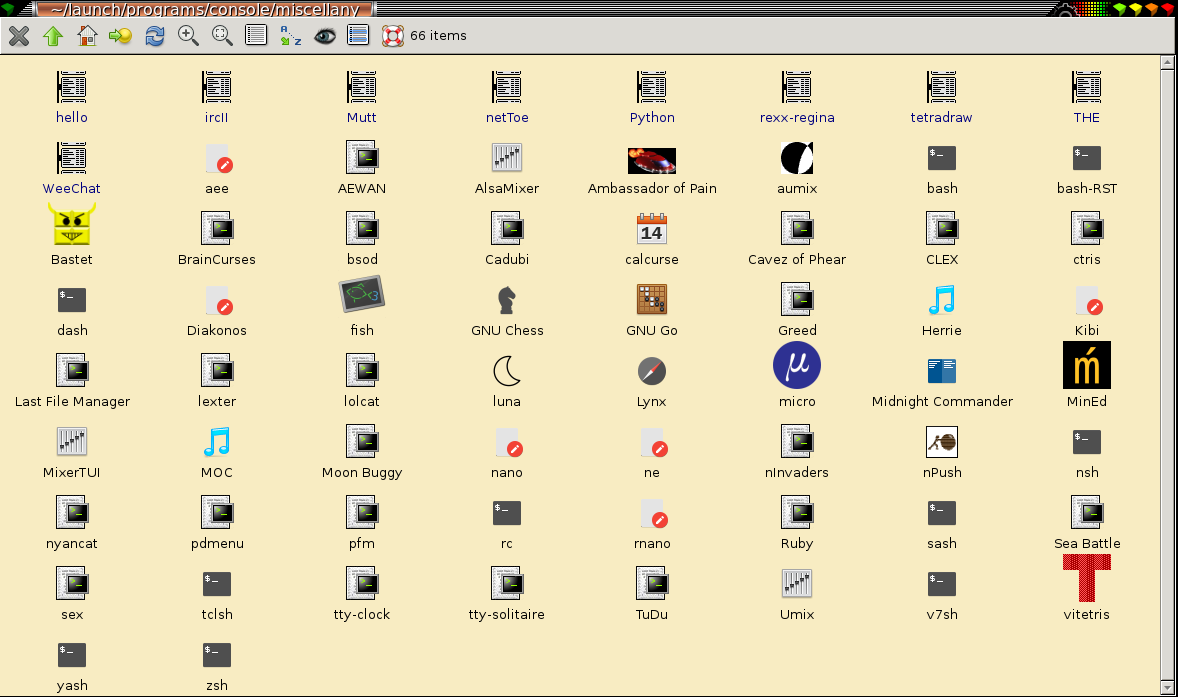
Task: Click the automatic size magnifier icon
Action: [222, 35]
